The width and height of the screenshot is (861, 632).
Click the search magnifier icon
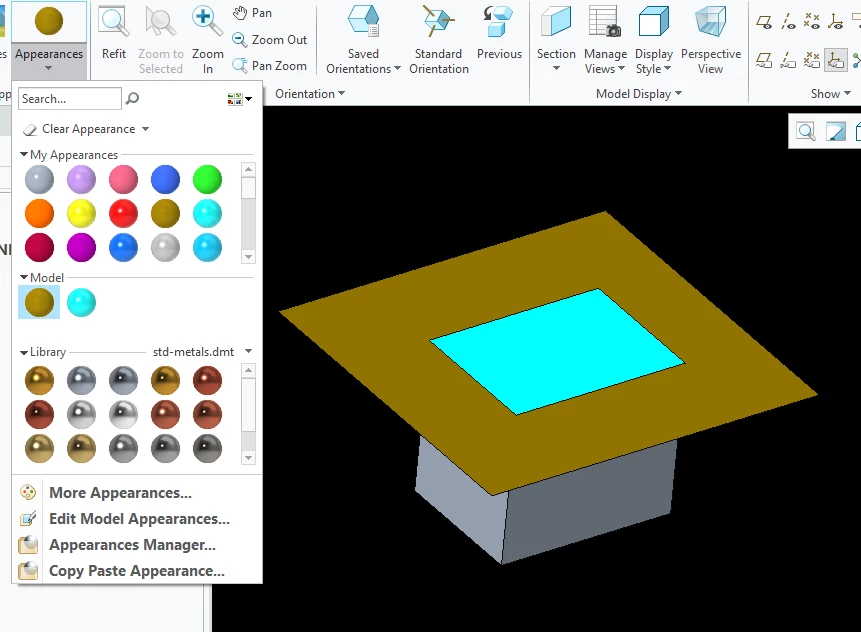click(132, 98)
